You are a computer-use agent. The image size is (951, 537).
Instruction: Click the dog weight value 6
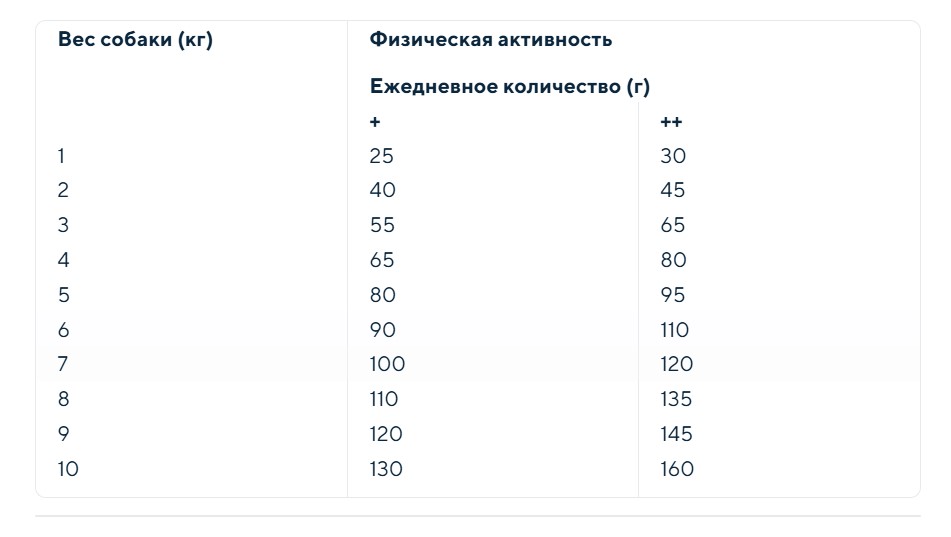pos(64,330)
